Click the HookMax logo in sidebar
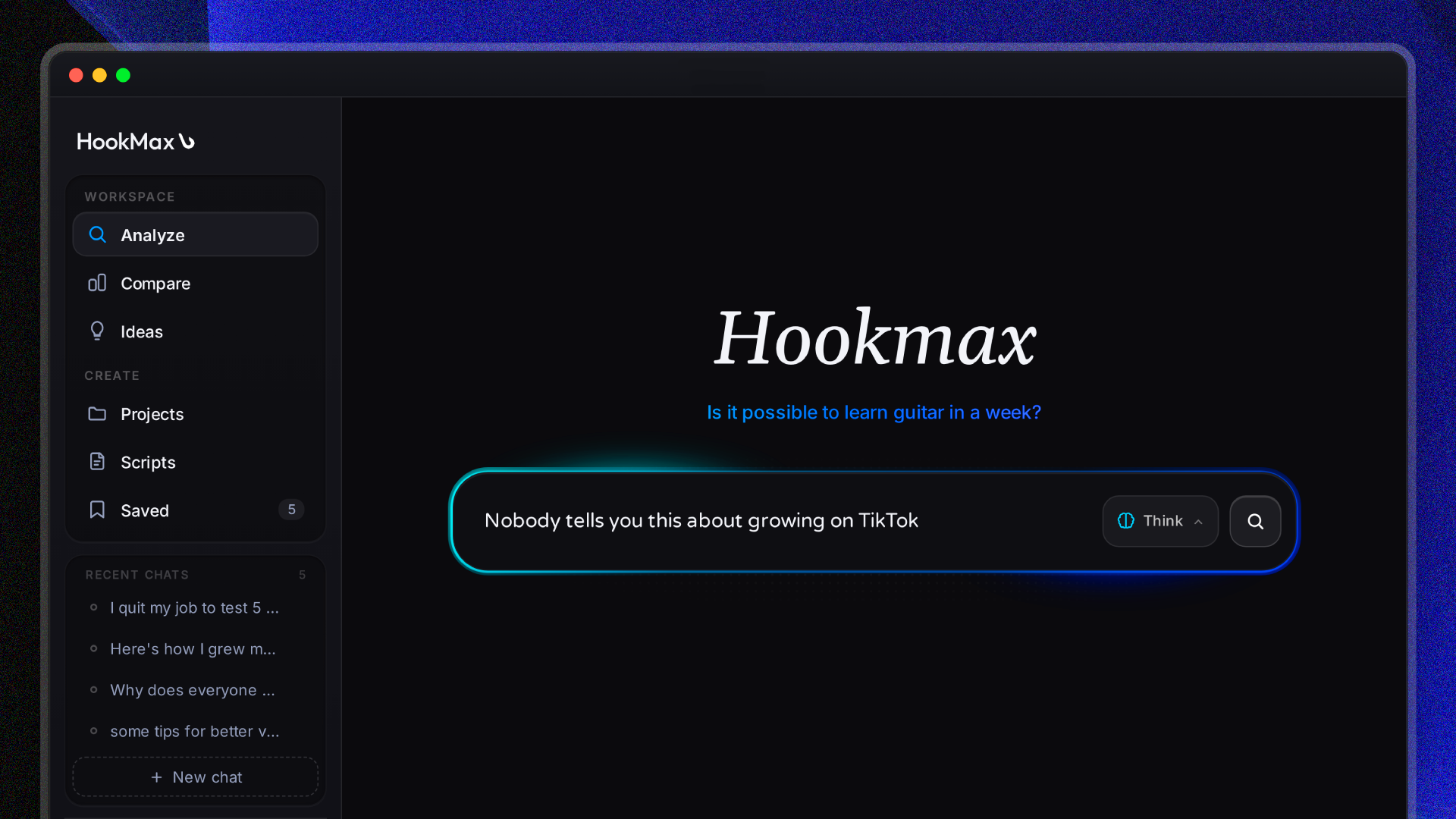 (136, 142)
